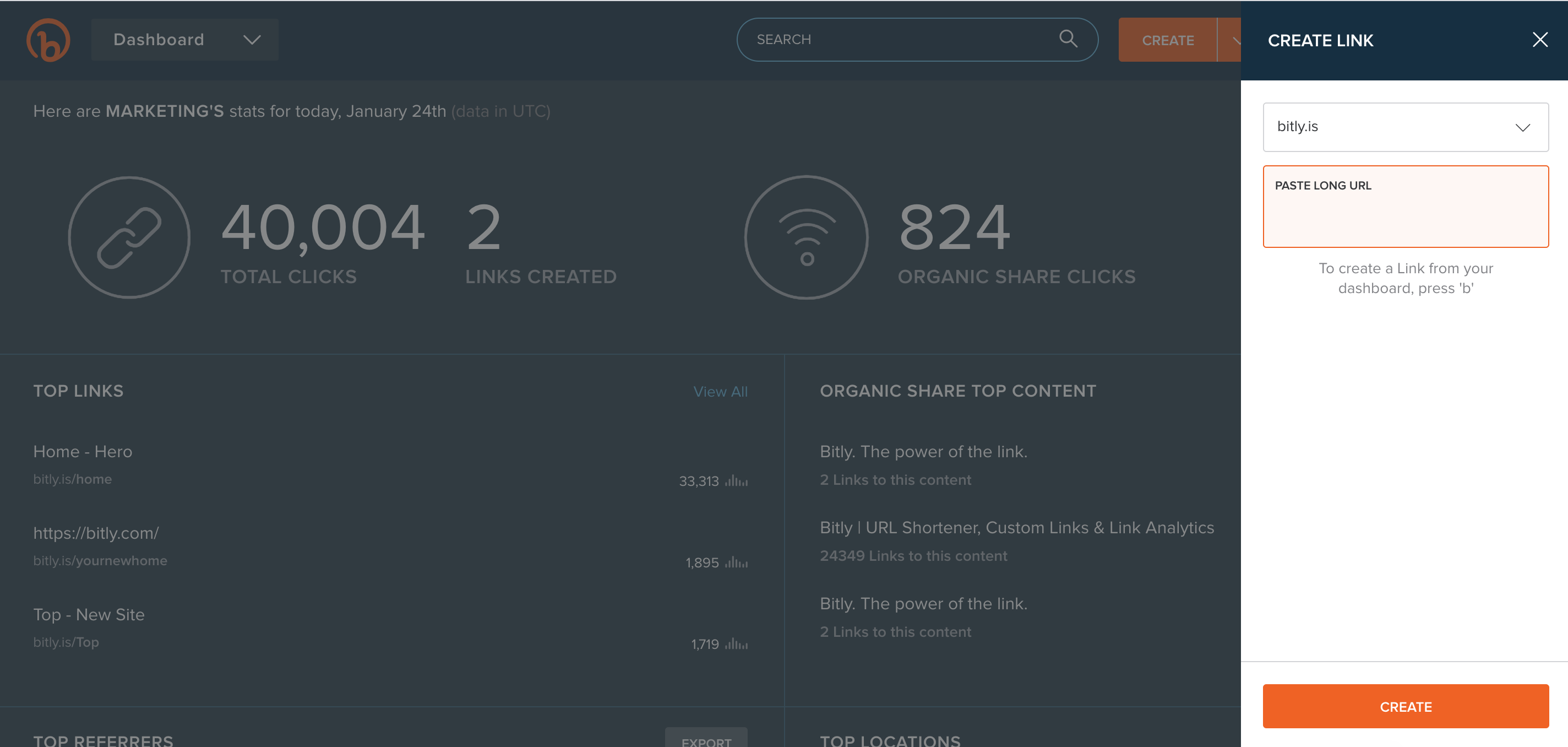Open the CREATE button dropdown arrow
Image resolution: width=1568 pixels, height=747 pixels.
point(1237,40)
